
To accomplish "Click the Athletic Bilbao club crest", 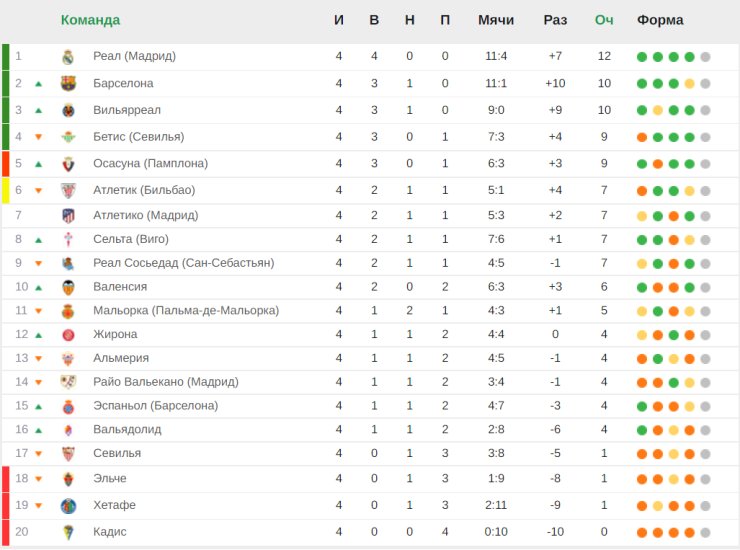I will [x=68, y=190].
